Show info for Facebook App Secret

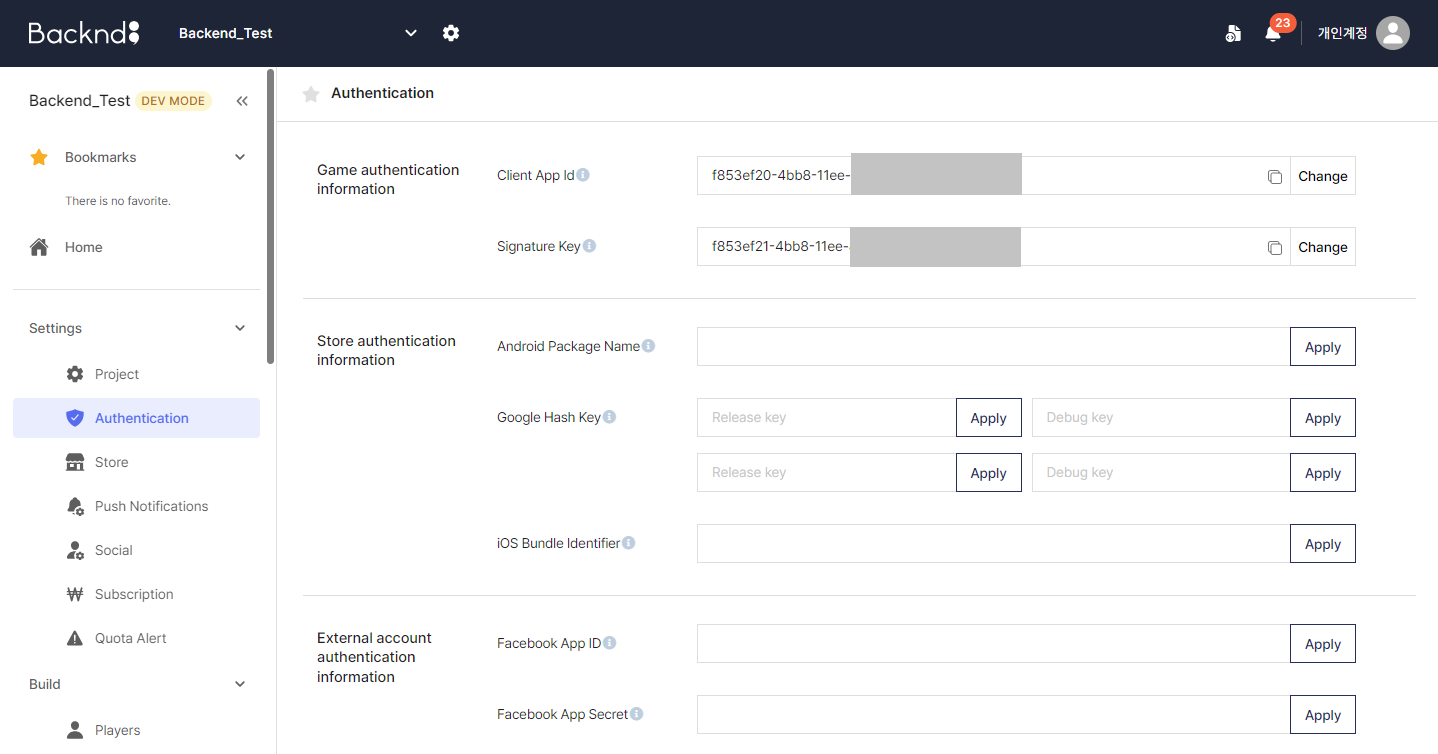click(636, 714)
